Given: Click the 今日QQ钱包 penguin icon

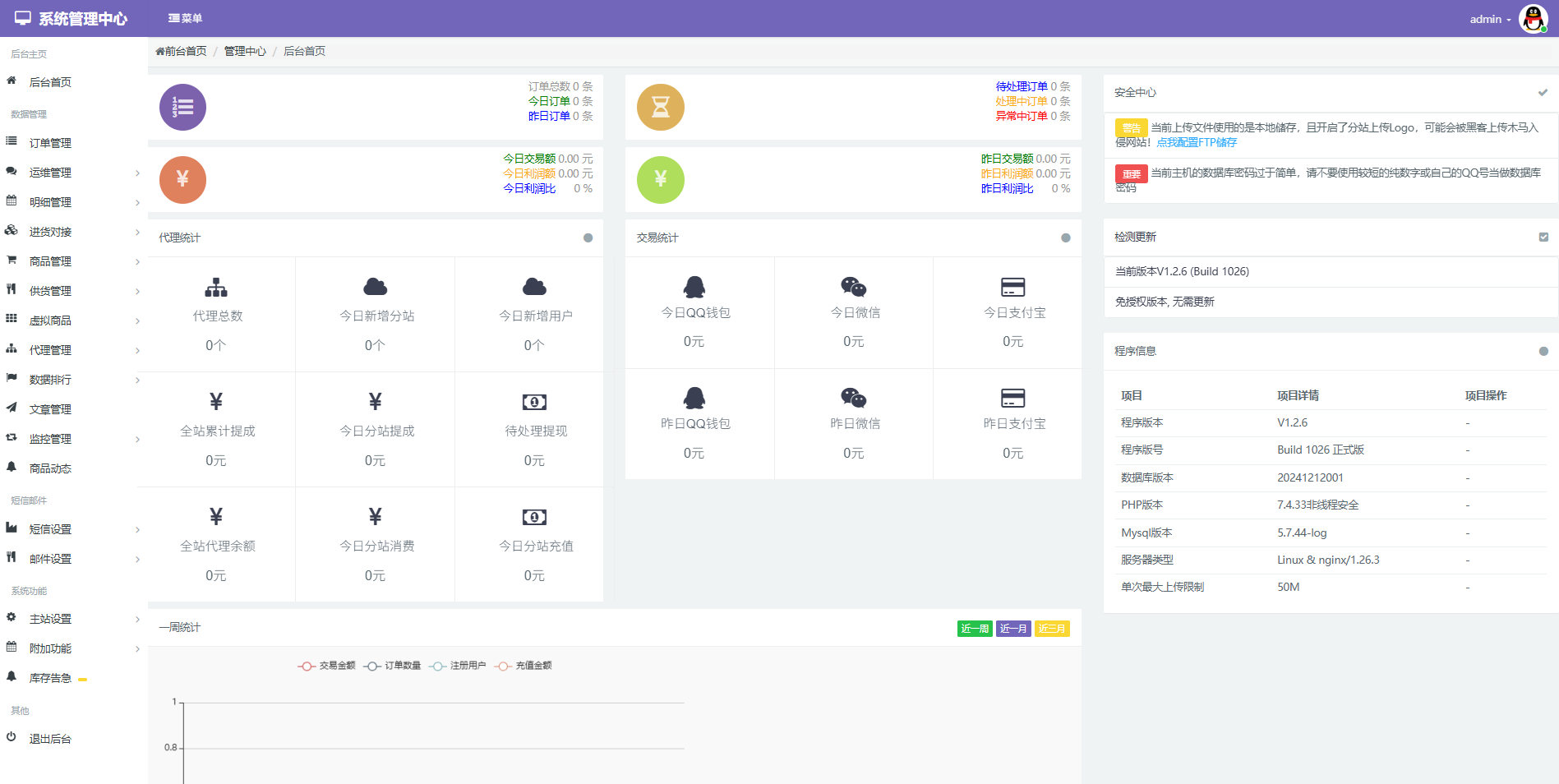Looking at the screenshot, I should point(694,287).
